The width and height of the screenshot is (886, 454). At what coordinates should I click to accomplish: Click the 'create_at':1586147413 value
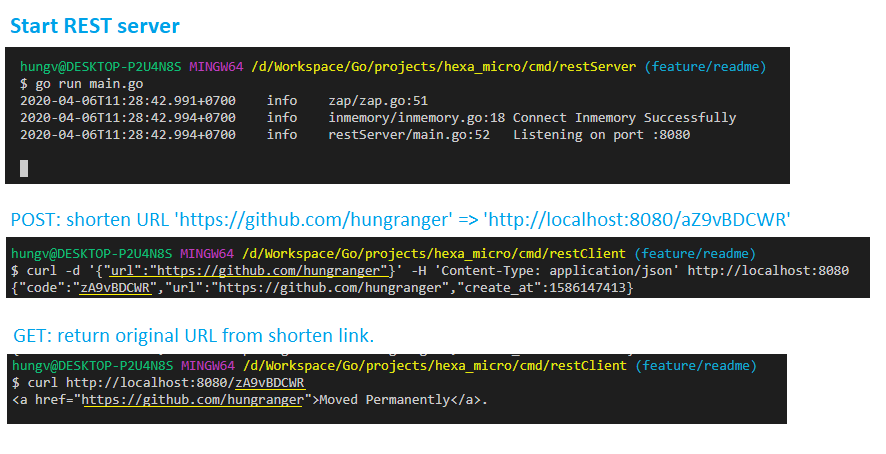545,288
